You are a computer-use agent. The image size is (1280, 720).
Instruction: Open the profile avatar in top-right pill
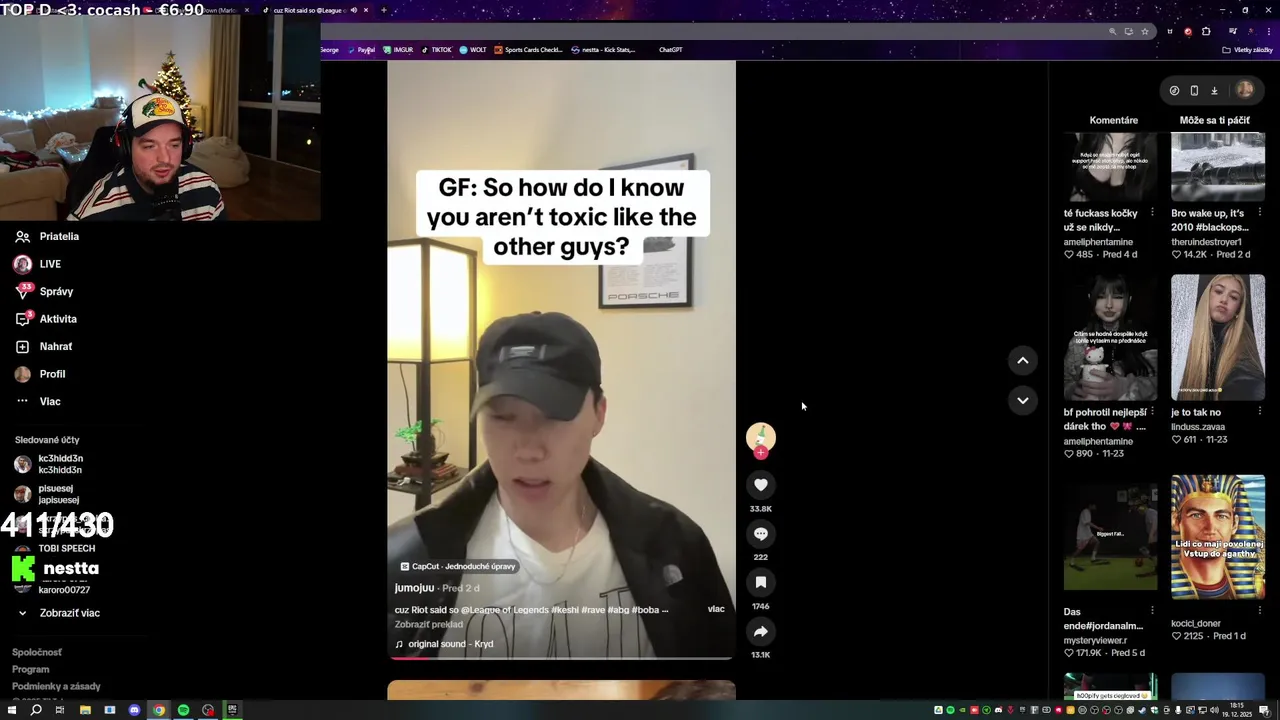pos(1245,90)
